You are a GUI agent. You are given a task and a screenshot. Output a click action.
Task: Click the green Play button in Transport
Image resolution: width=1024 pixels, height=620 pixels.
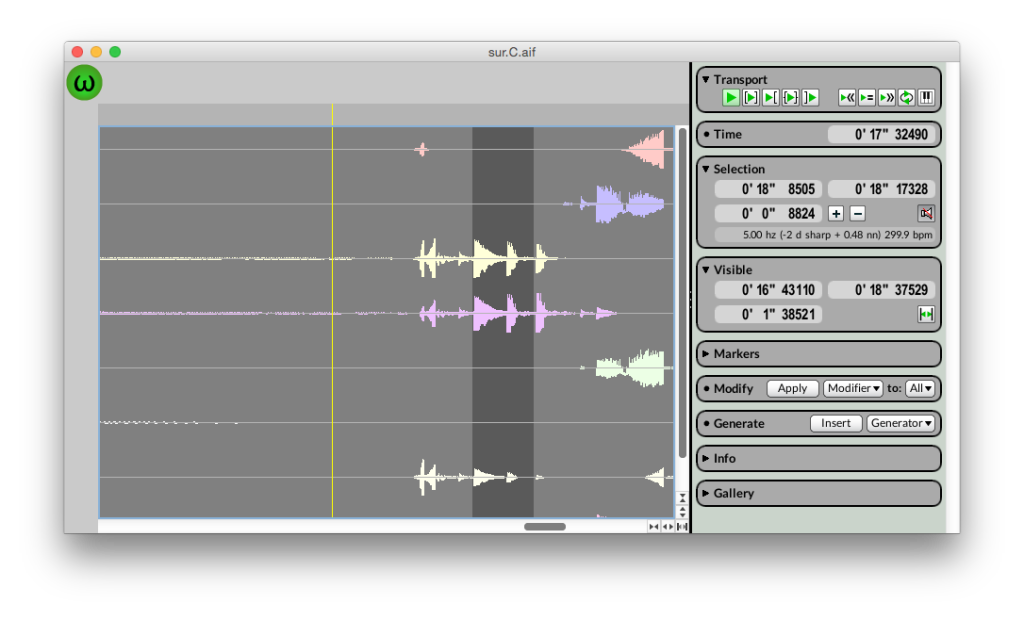tap(731, 97)
